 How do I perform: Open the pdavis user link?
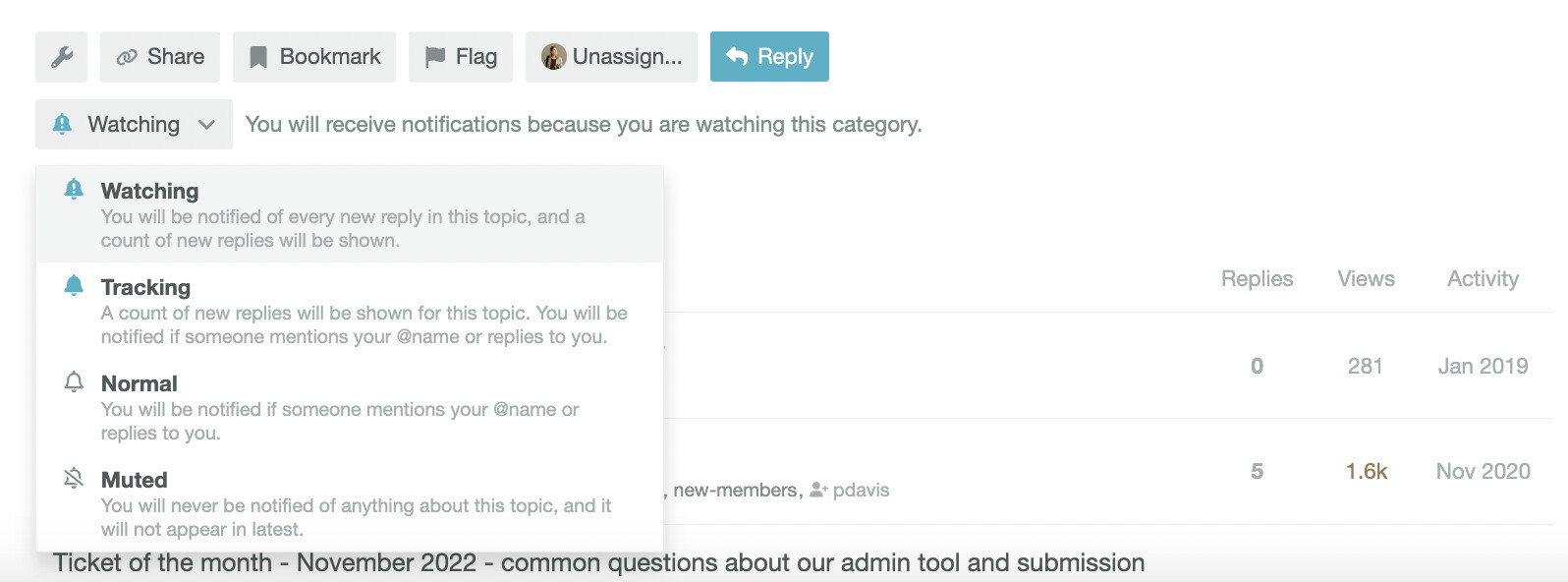860,490
